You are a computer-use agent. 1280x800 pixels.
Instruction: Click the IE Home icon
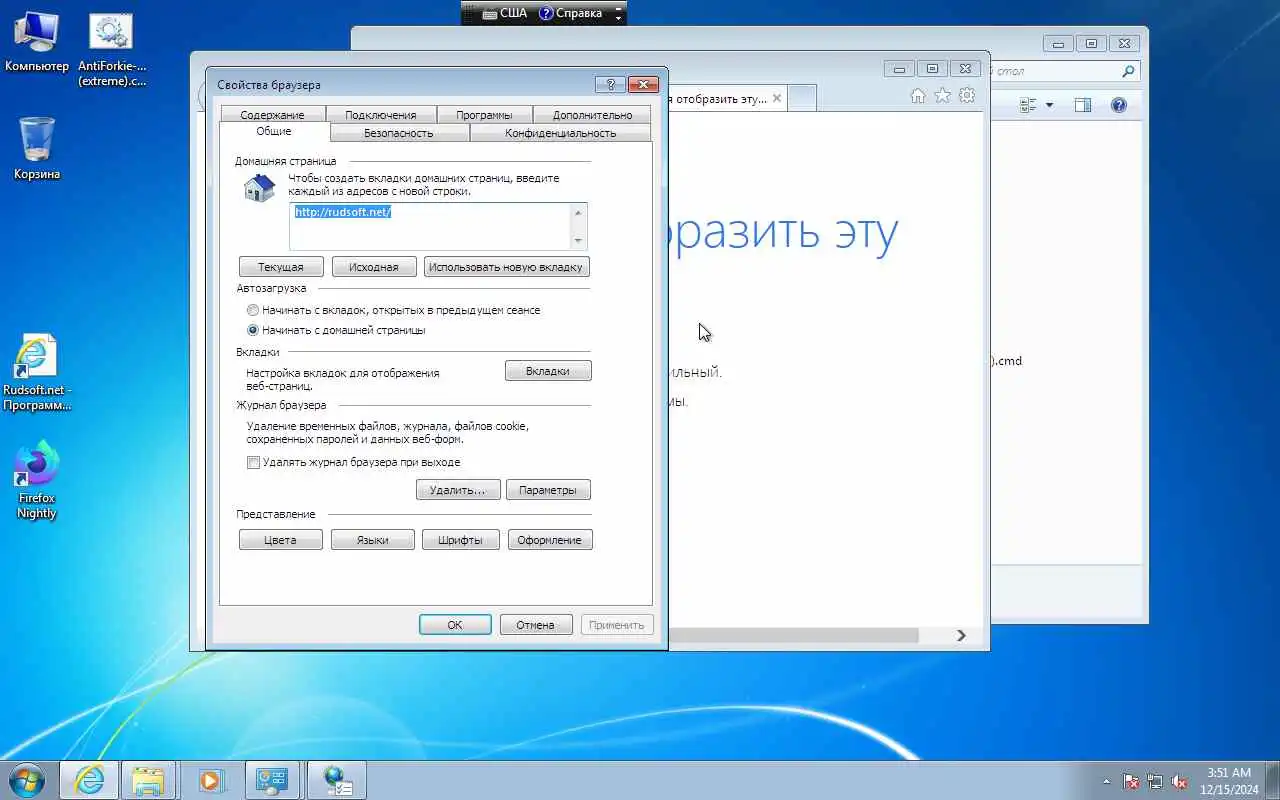[x=918, y=95]
